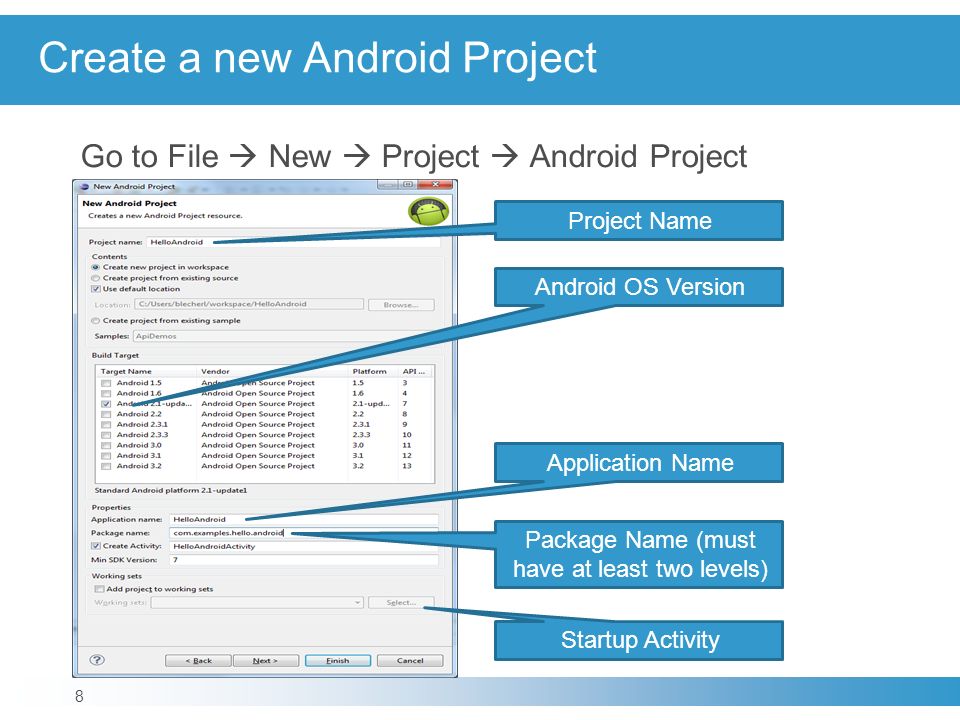Click the Package name input field
960x720 pixels.
point(304,533)
